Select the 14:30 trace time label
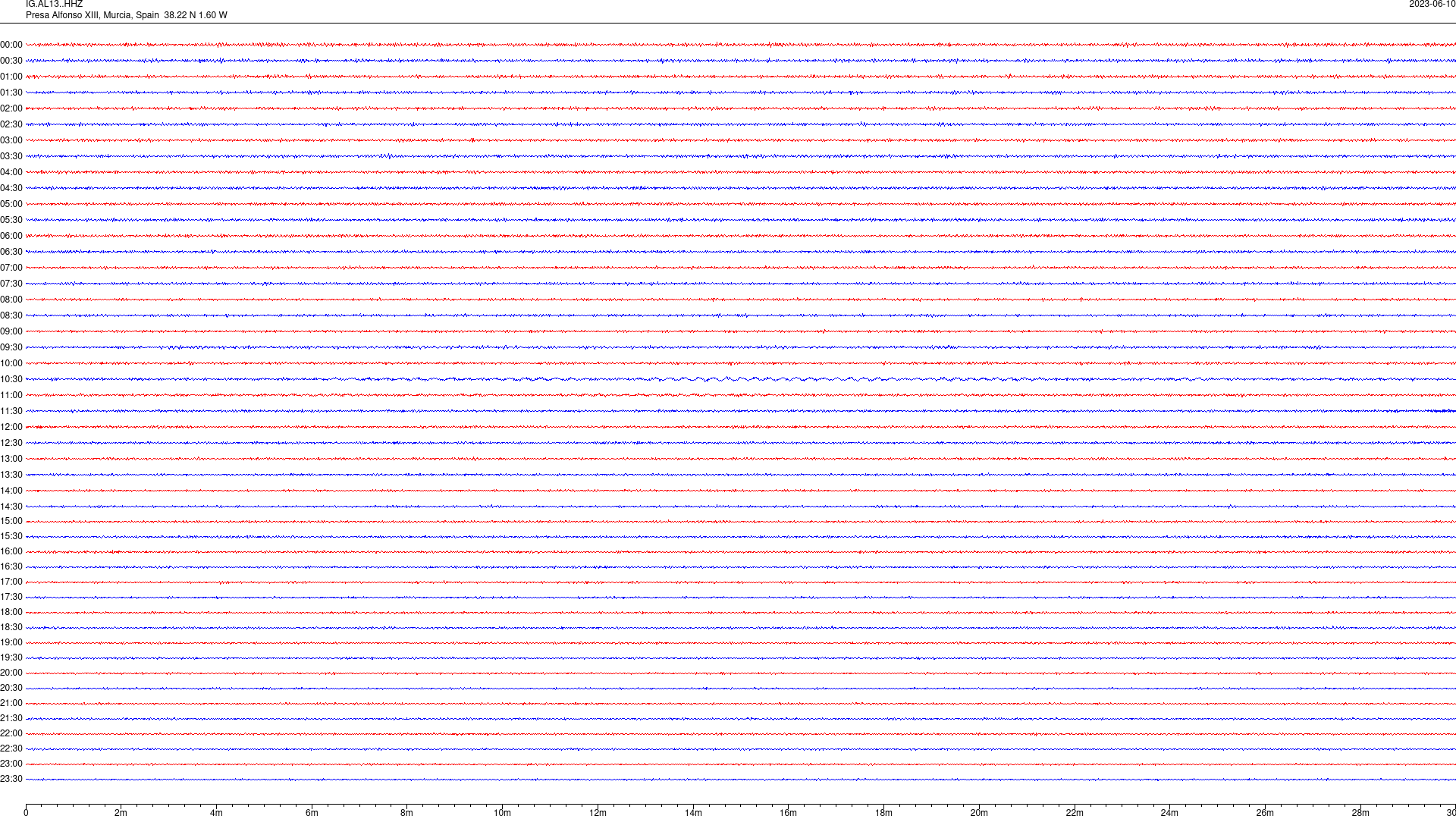 [11, 507]
